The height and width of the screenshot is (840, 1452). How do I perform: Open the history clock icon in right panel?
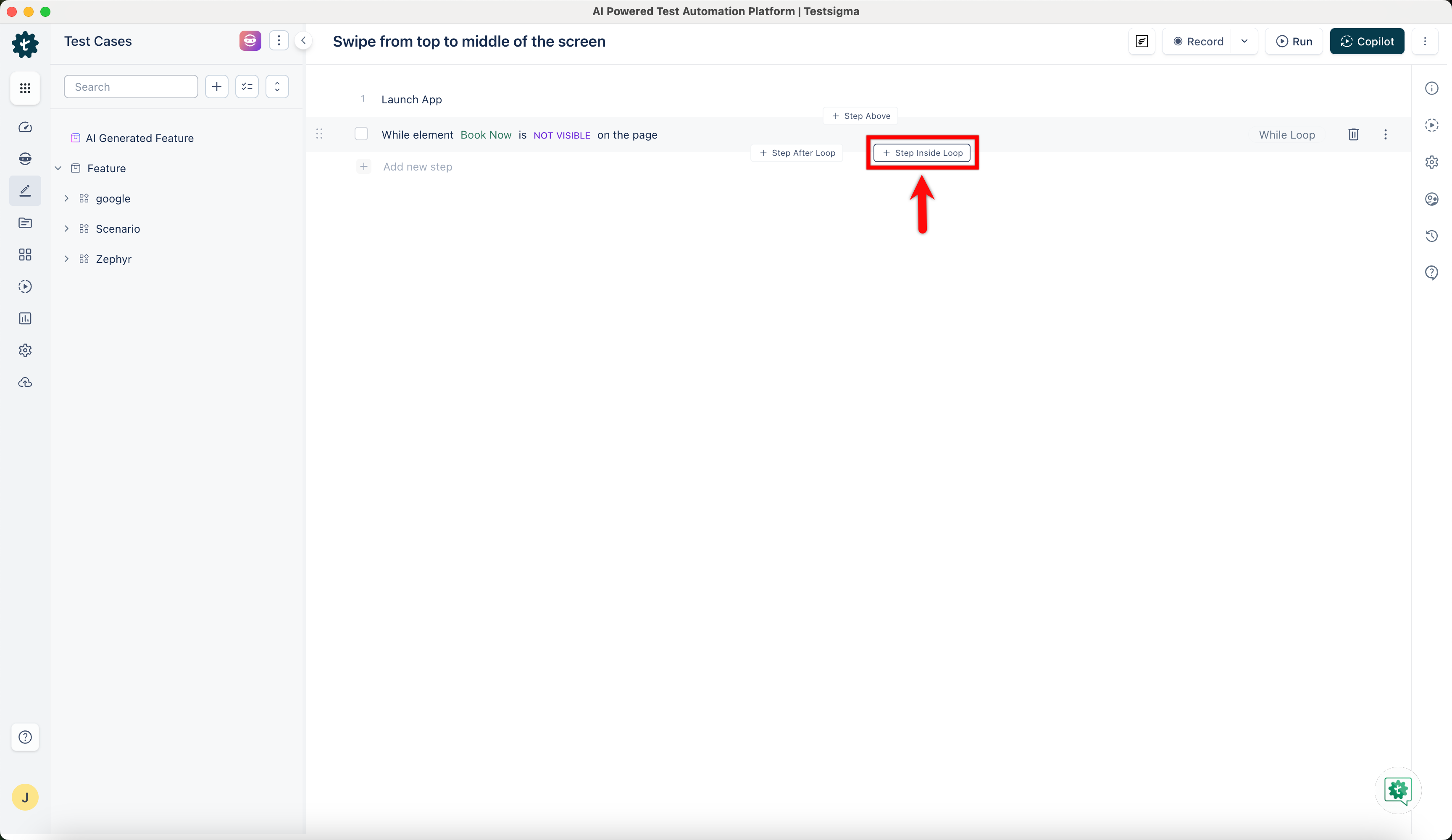(x=1431, y=236)
